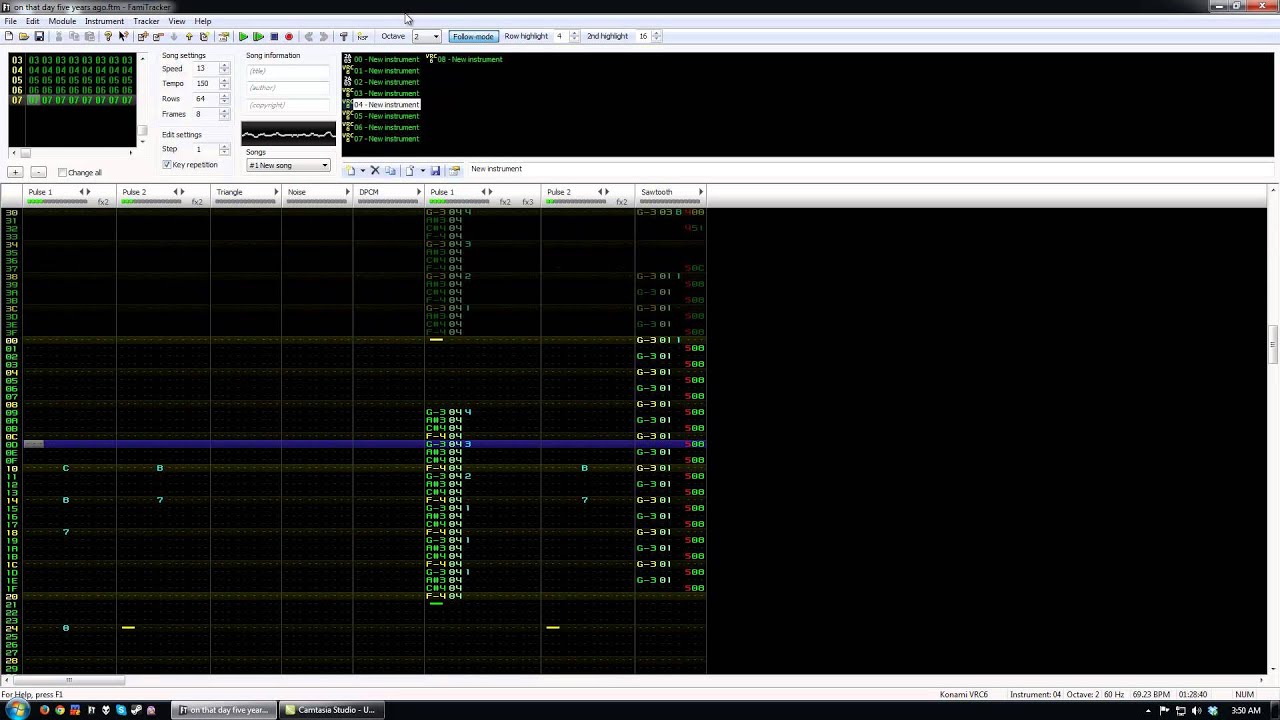Click the Remove frame toolbar icon
The image size is (1280, 720).
click(158, 36)
